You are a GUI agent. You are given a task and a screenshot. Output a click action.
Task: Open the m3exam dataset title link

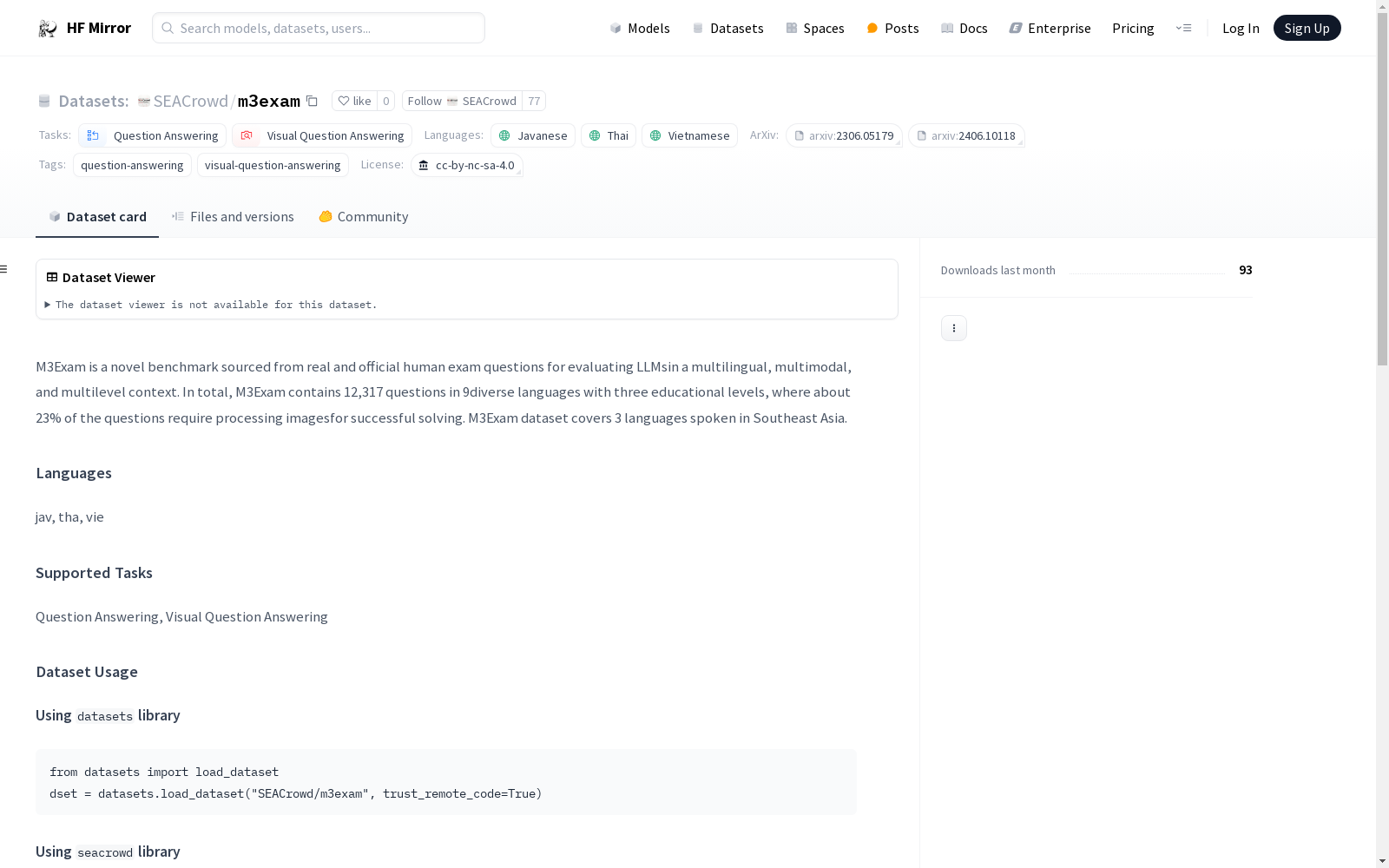pos(269,102)
